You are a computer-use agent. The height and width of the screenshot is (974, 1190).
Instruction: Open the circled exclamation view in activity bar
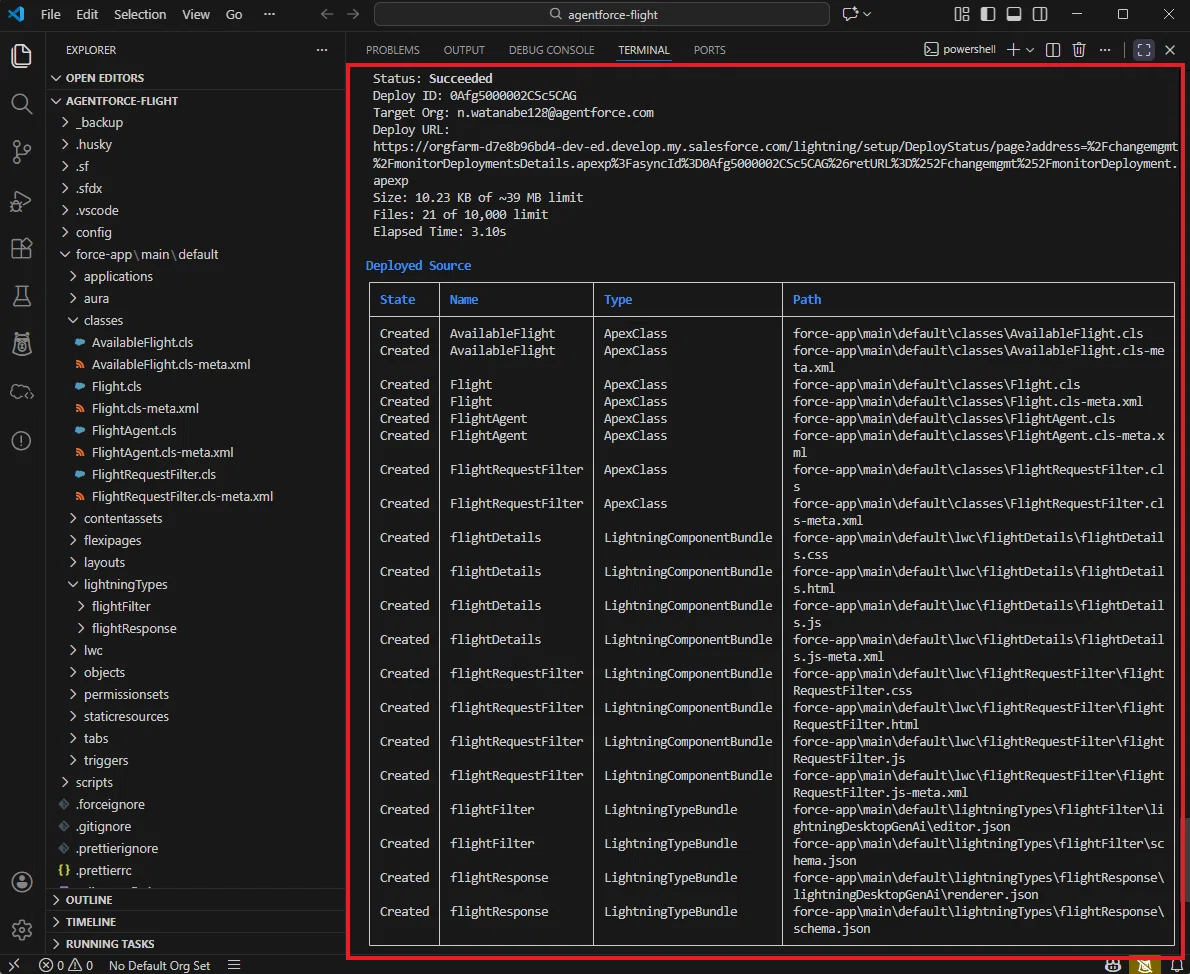pos(21,440)
